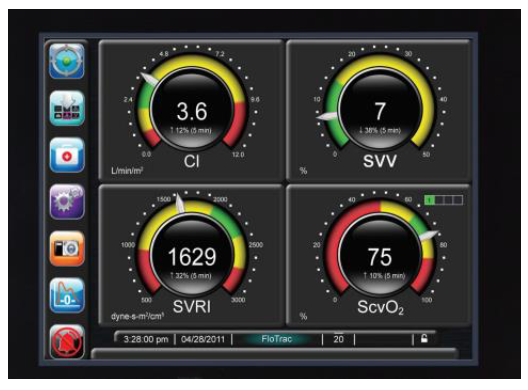Click the SVV gauge needle pointer
The width and height of the screenshot is (528, 390).
[x=327, y=116]
